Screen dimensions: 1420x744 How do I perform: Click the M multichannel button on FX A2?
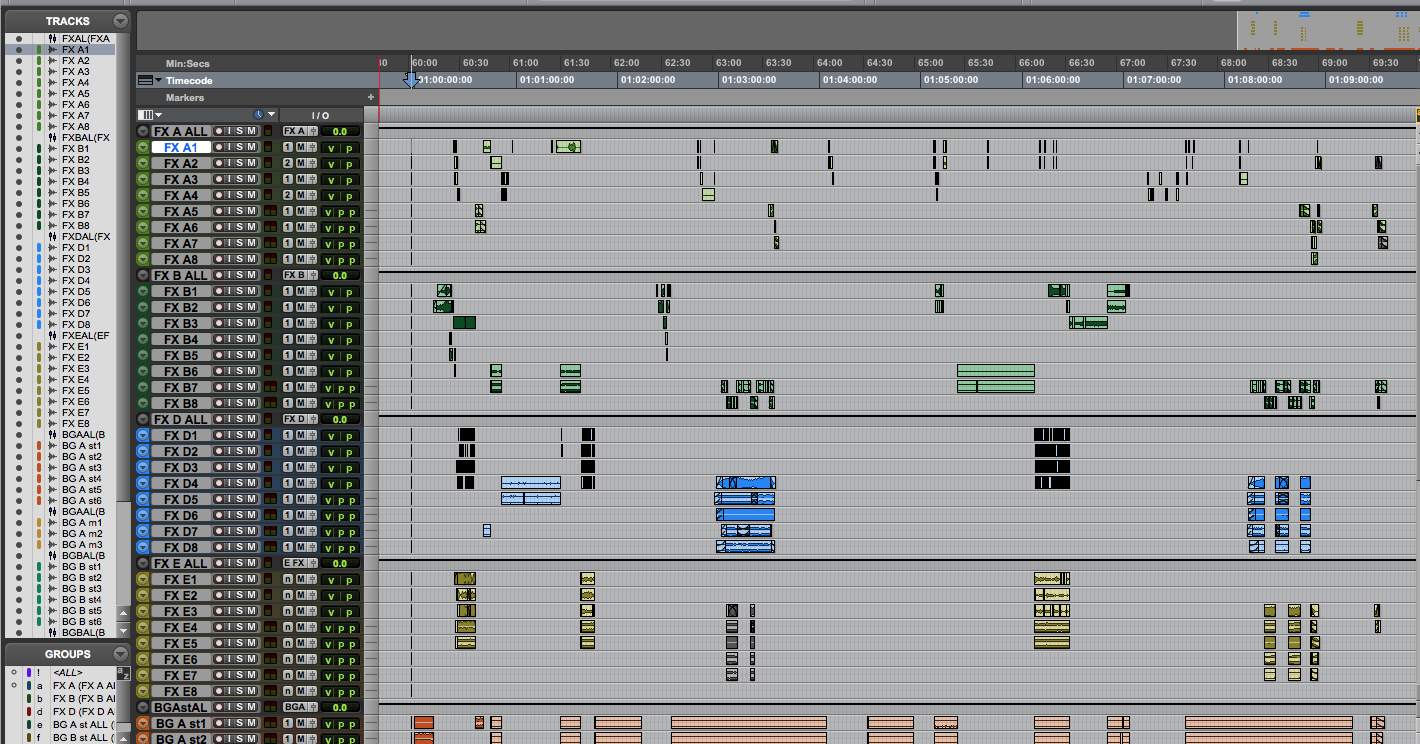click(x=300, y=163)
